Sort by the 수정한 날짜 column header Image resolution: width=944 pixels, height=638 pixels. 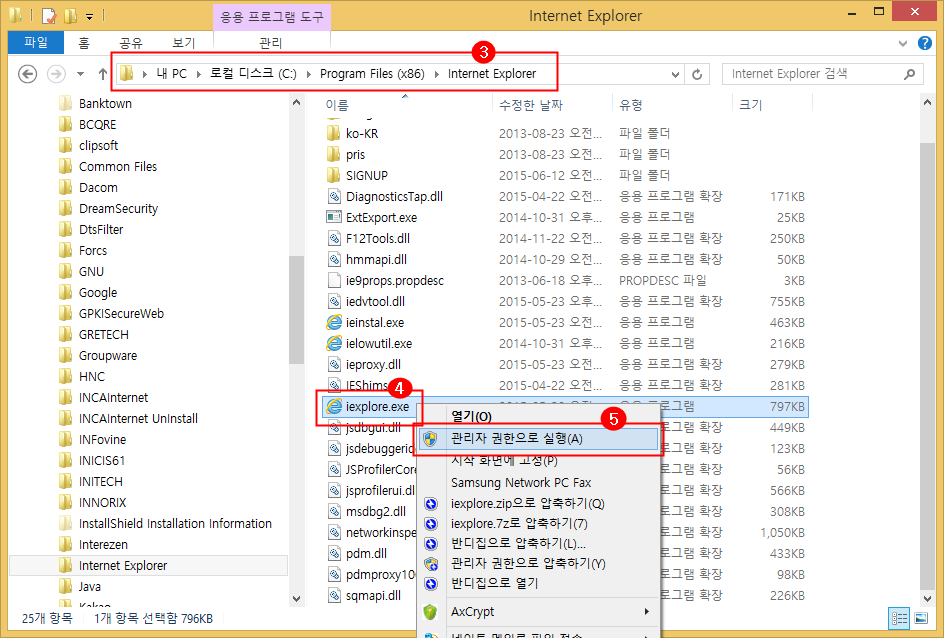[530, 105]
